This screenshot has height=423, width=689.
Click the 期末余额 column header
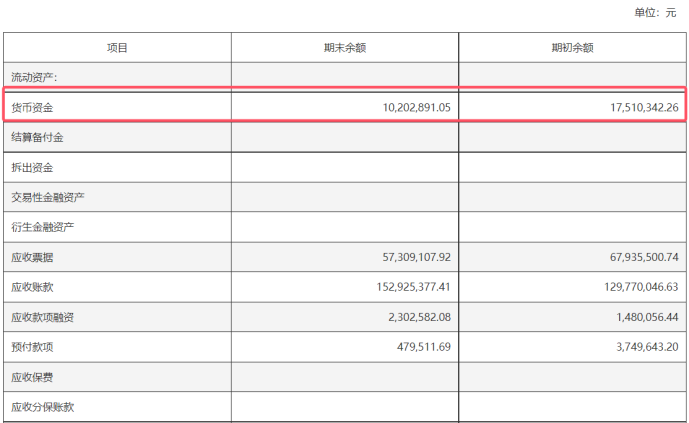pos(344,47)
